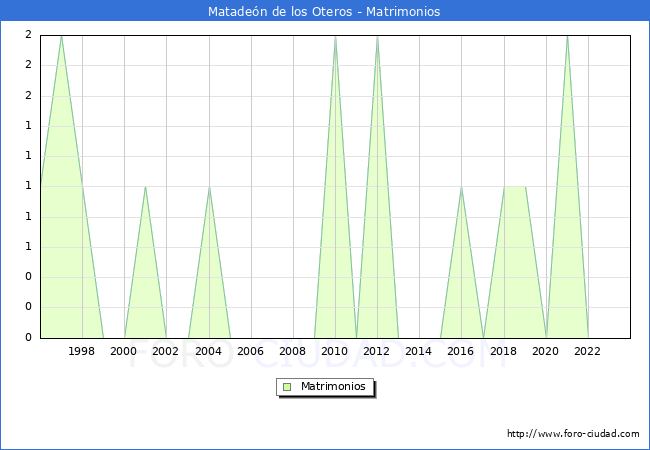Click the 2016 x-axis year label
The image size is (650, 450).
tap(461, 351)
